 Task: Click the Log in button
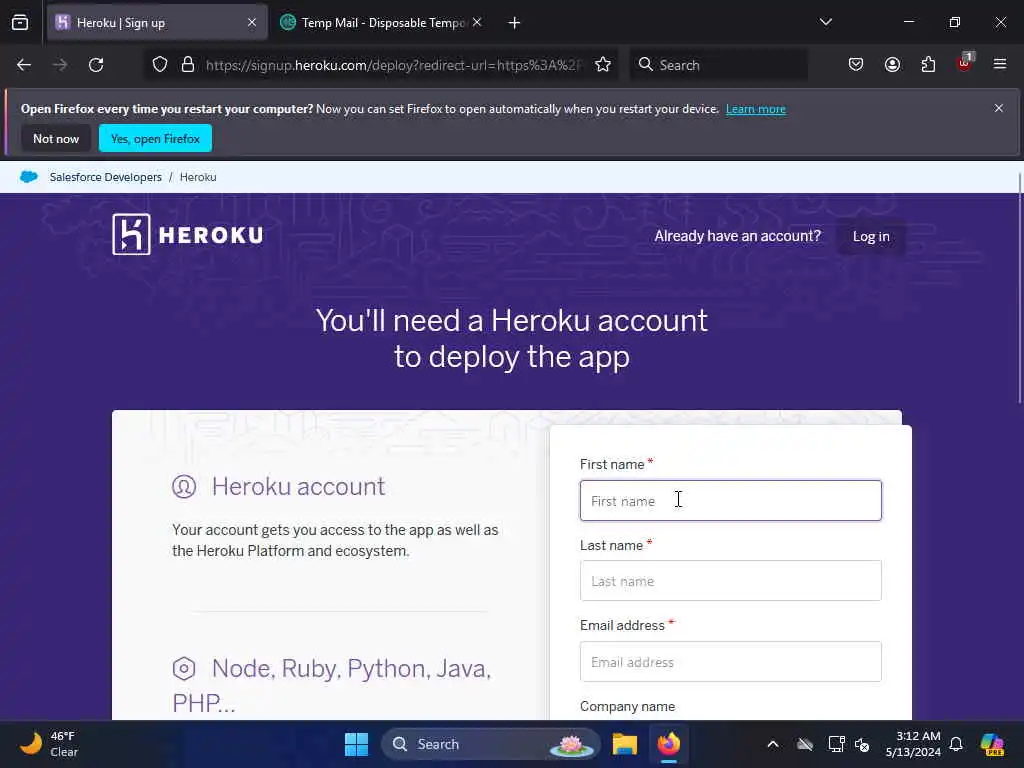point(871,236)
